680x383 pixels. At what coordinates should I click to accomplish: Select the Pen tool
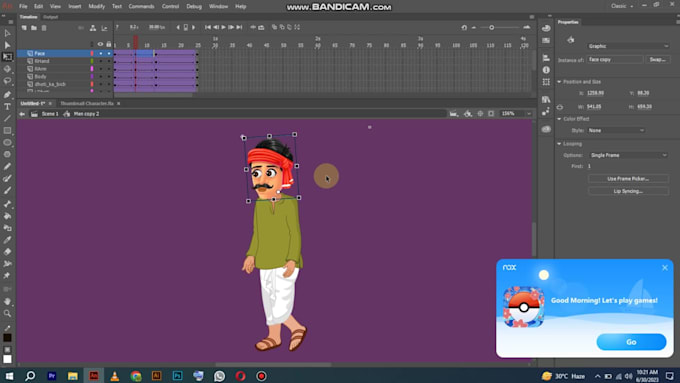point(7,95)
